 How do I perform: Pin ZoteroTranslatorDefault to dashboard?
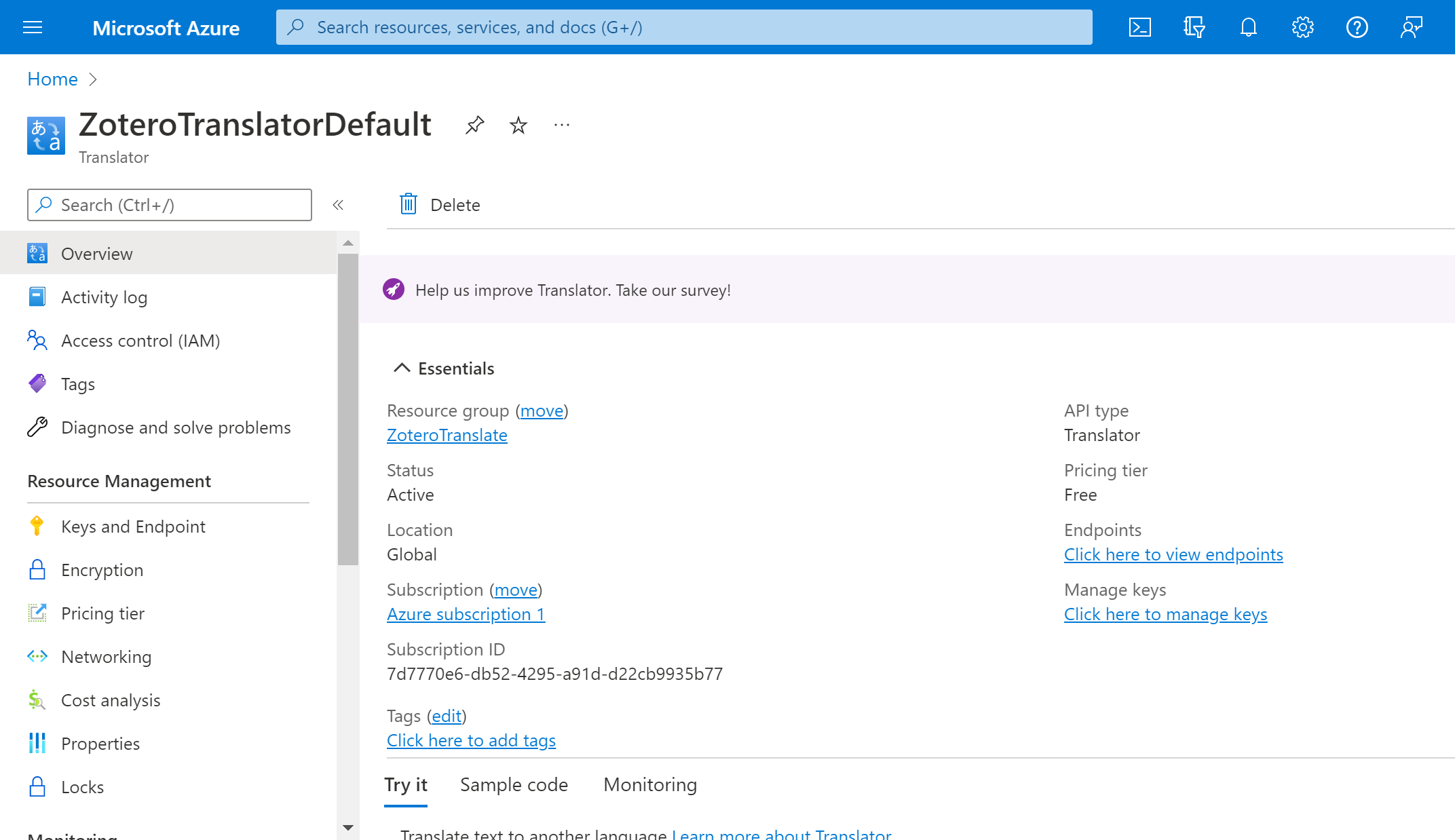click(x=474, y=125)
